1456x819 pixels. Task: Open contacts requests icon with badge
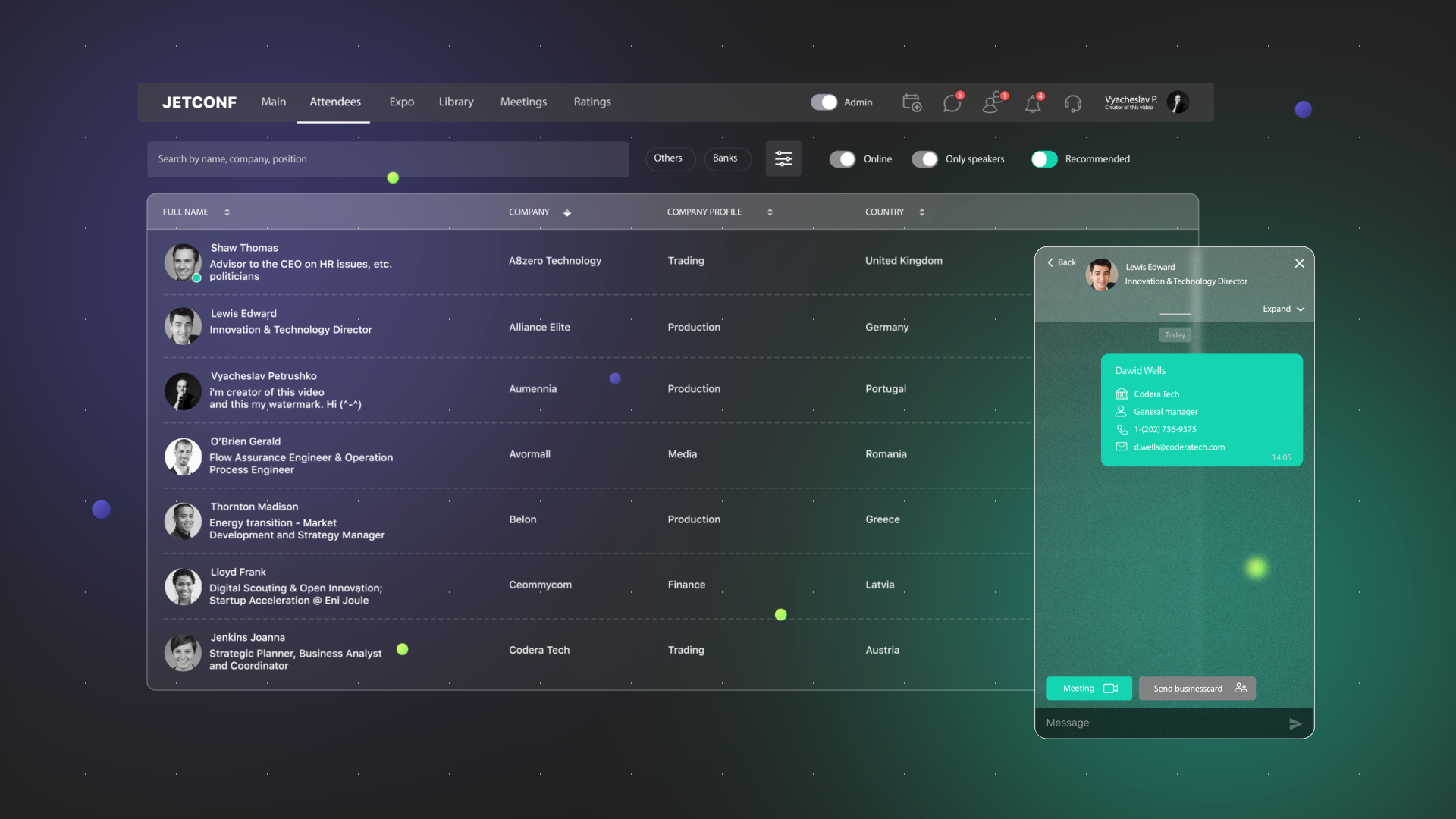click(x=992, y=102)
